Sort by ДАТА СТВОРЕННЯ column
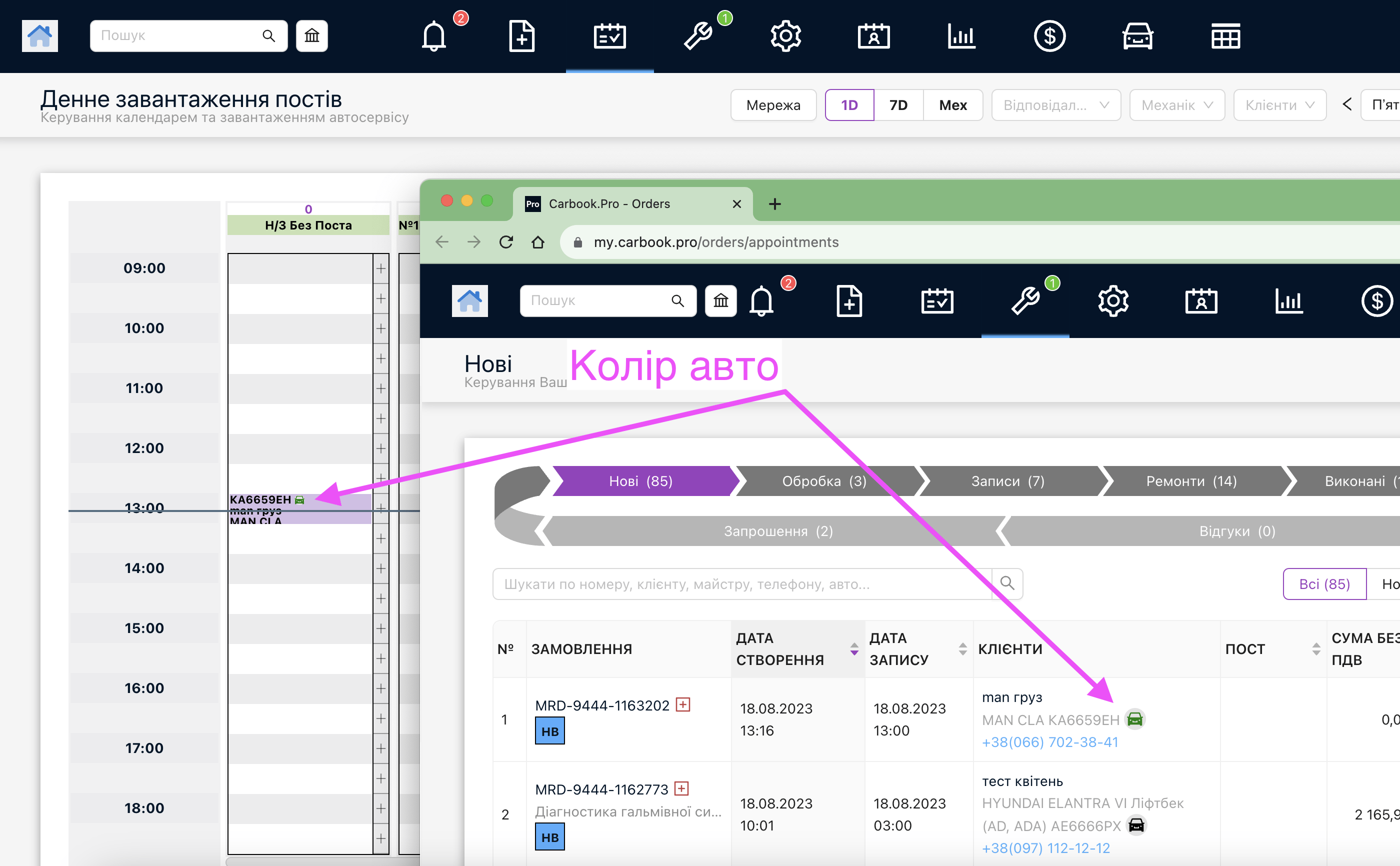The image size is (1400, 866). 797,649
